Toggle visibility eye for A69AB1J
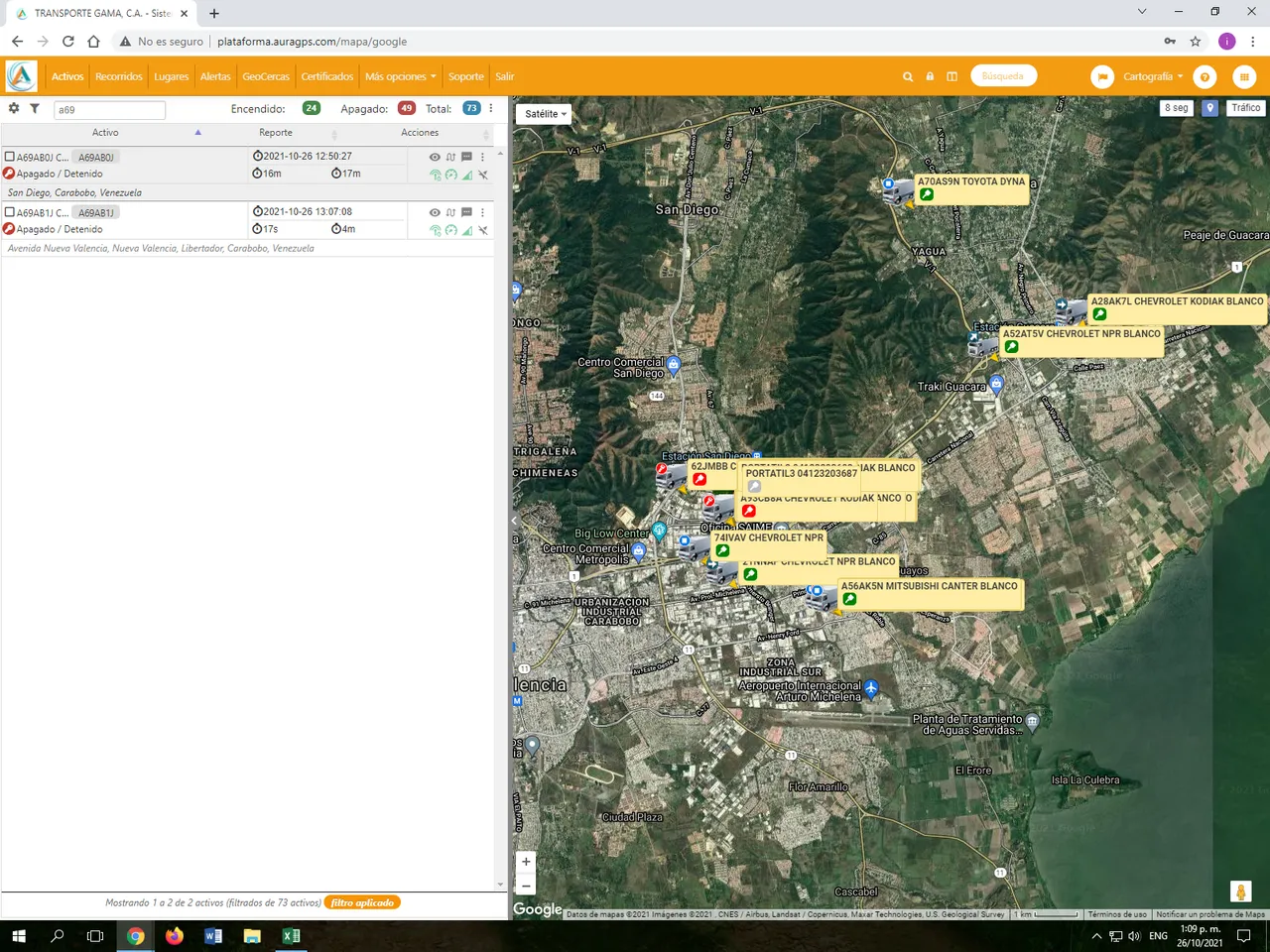 click(x=435, y=212)
